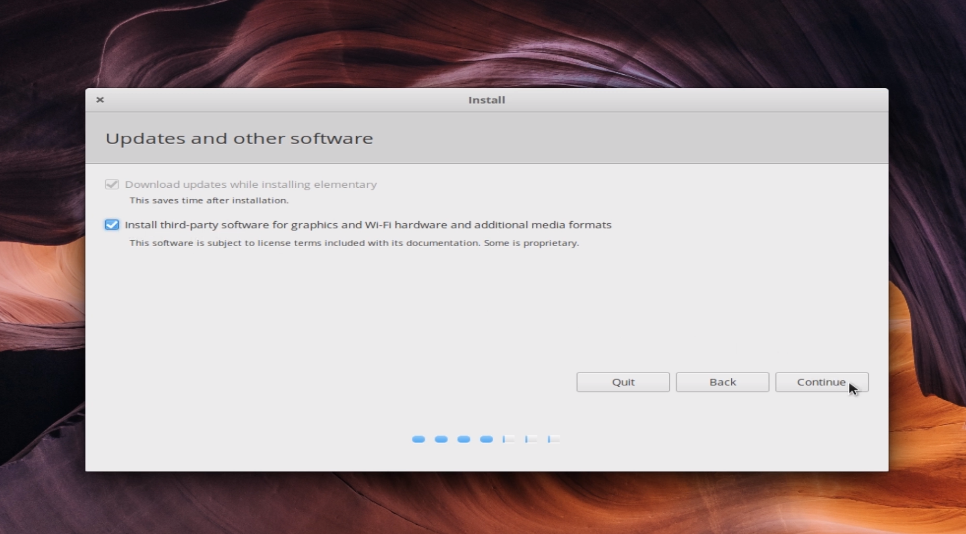Click the 'Download updates while installing elementary' label
Image resolution: width=966 pixels, height=534 pixels.
(251, 184)
